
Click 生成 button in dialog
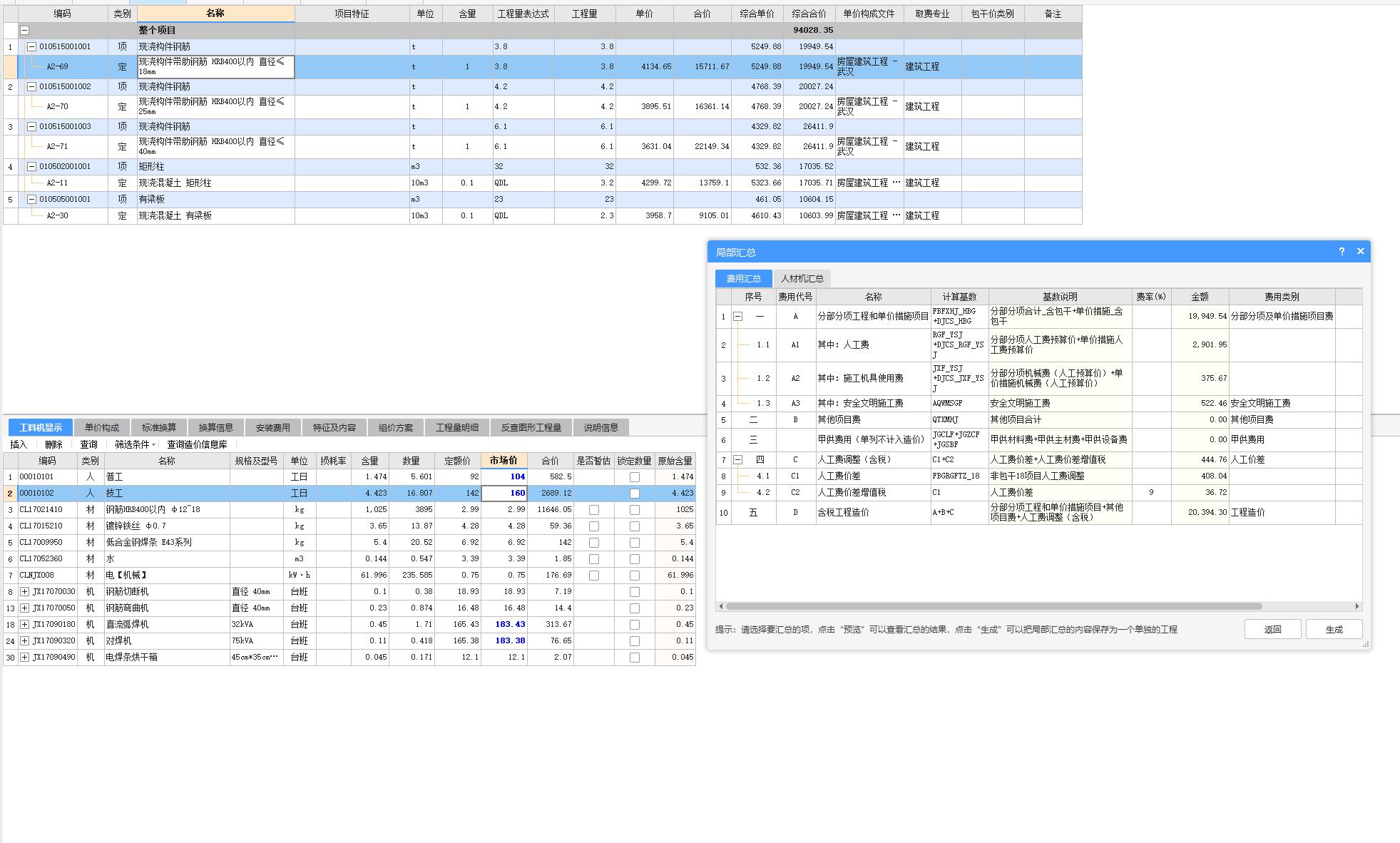coord(1334,629)
